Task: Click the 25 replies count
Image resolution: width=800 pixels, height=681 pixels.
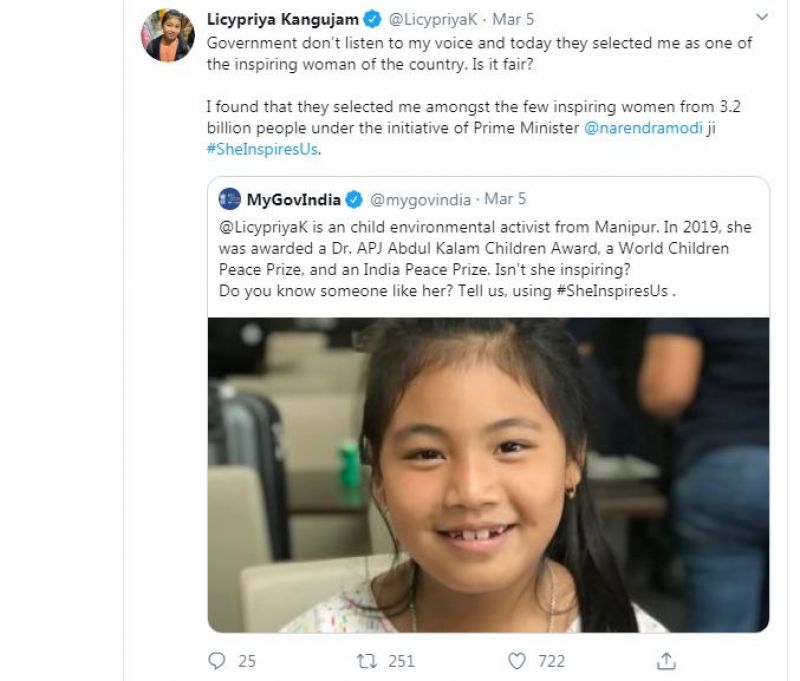Action: pyautogui.click(x=246, y=661)
